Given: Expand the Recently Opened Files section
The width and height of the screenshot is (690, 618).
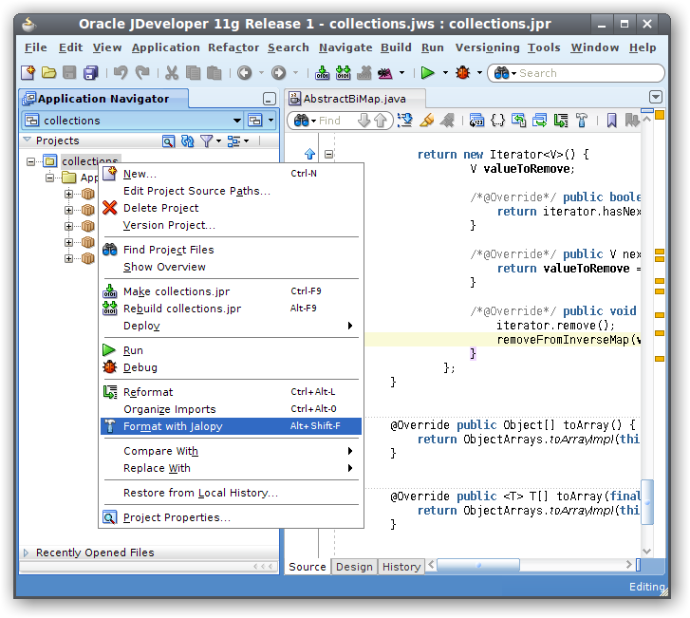Looking at the screenshot, I should pyautogui.click(x=26, y=553).
